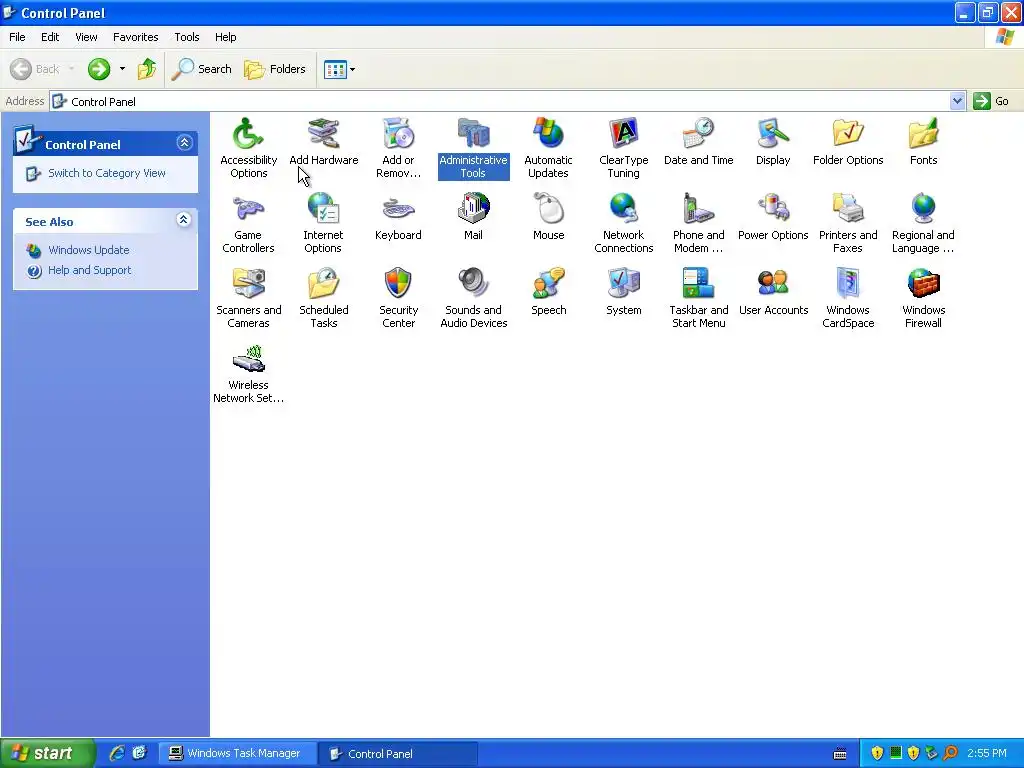
Task: Open Power Options icon
Action: click(773, 209)
